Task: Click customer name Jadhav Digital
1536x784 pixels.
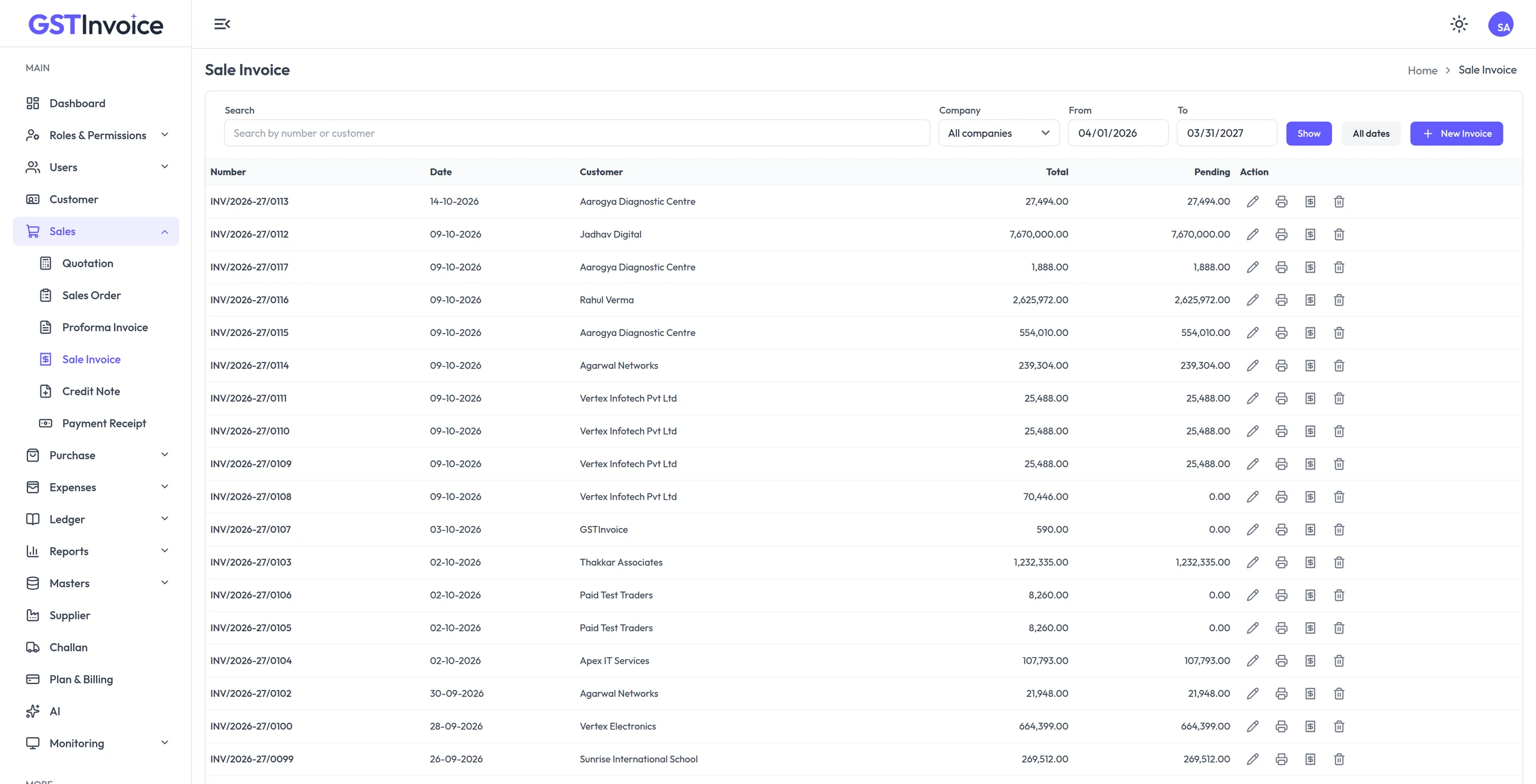Action: 611,234
